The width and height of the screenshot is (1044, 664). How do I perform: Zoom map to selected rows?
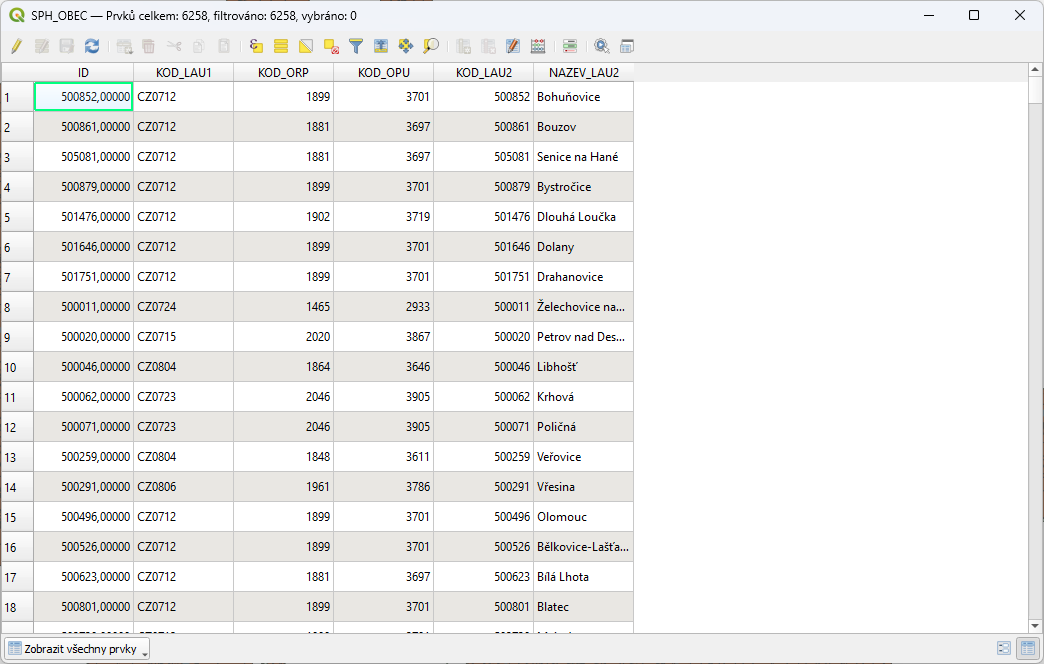[x=431, y=46]
